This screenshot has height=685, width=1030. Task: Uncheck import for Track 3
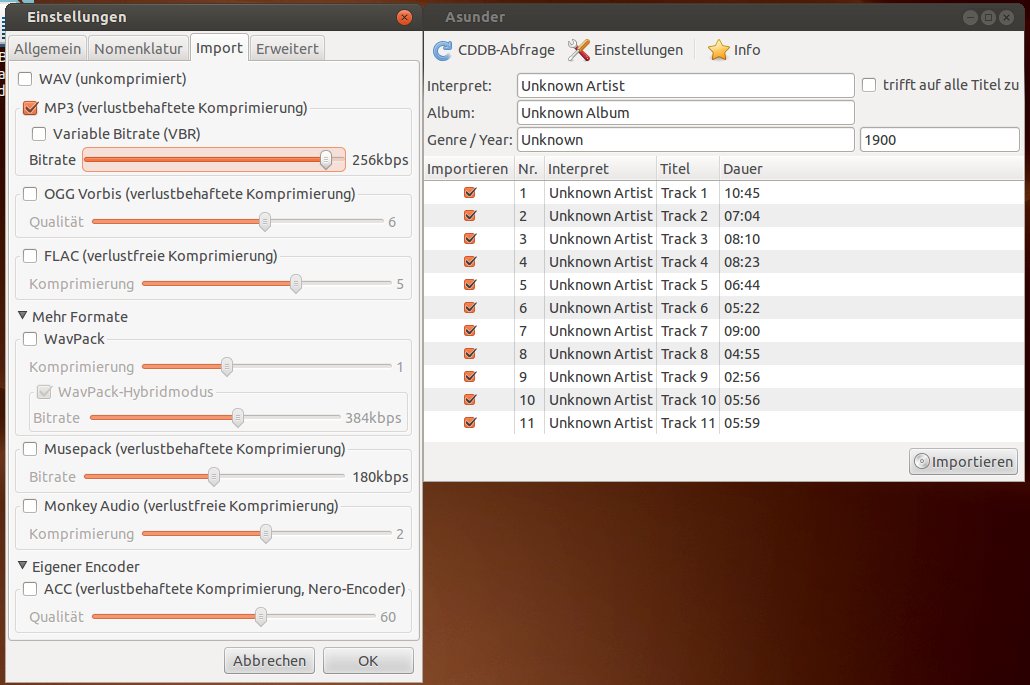(x=470, y=238)
